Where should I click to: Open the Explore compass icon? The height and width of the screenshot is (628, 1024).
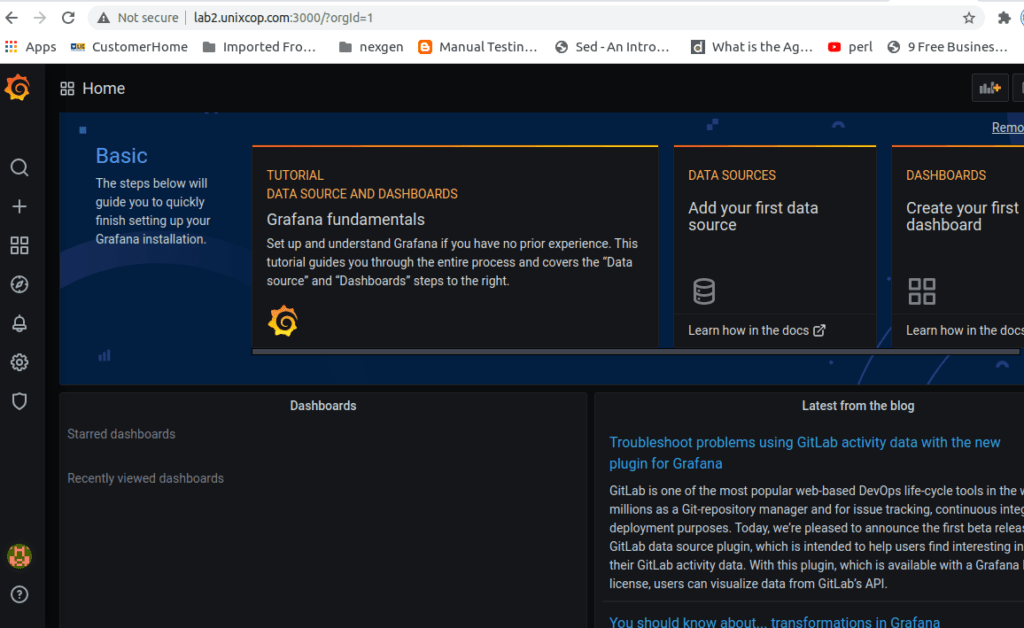pyautogui.click(x=20, y=285)
